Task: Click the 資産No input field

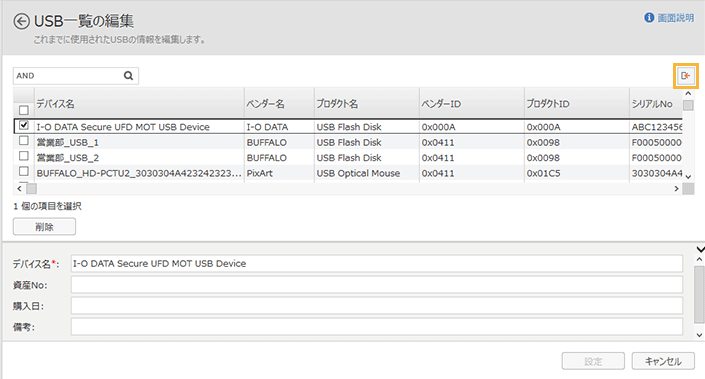Action: pos(377,285)
